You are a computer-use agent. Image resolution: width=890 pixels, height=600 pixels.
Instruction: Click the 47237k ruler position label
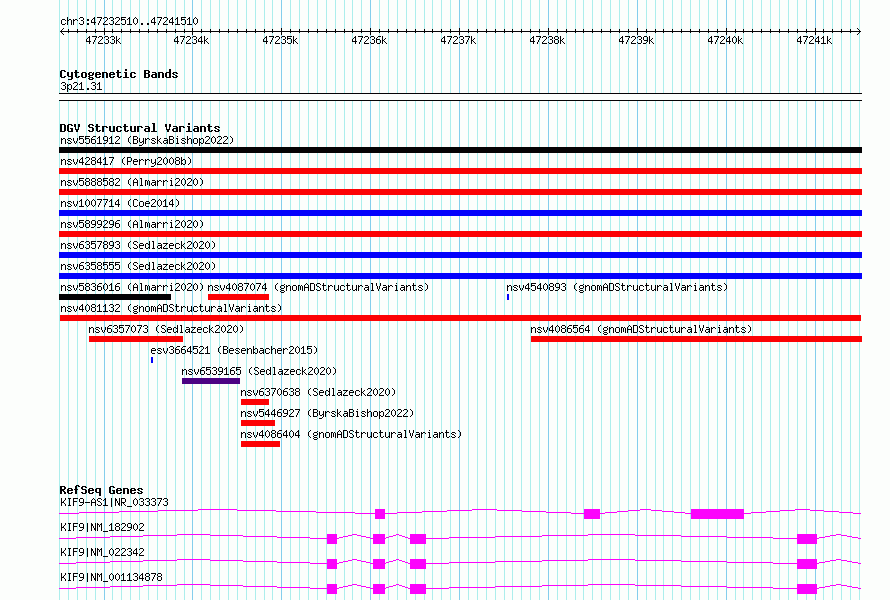pos(458,40)
